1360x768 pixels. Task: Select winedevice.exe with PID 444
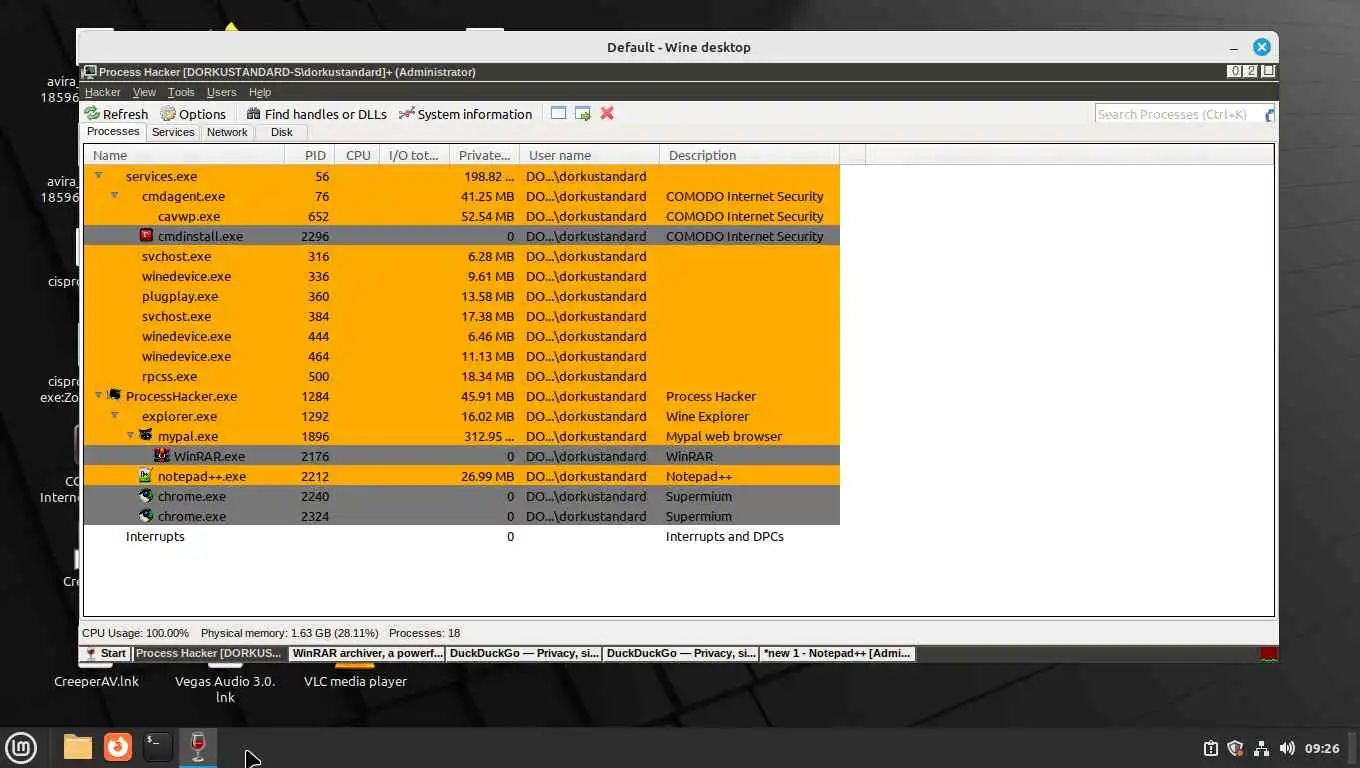pyautogui.click(x=462, y=336)
